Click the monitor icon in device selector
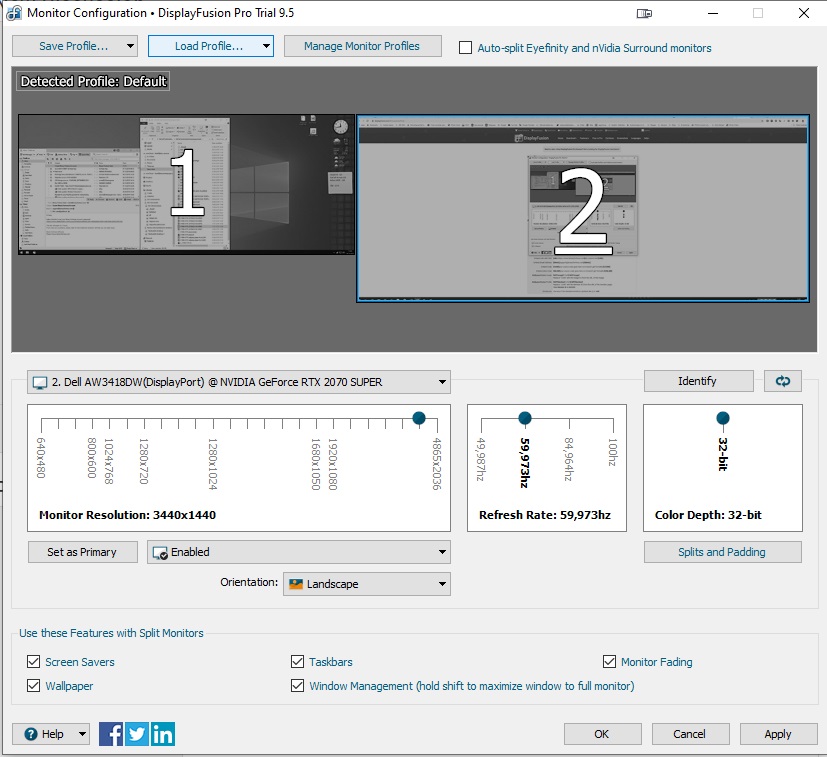Image resolution: width=827 pixels, height=757 pixels. [40, 382]
